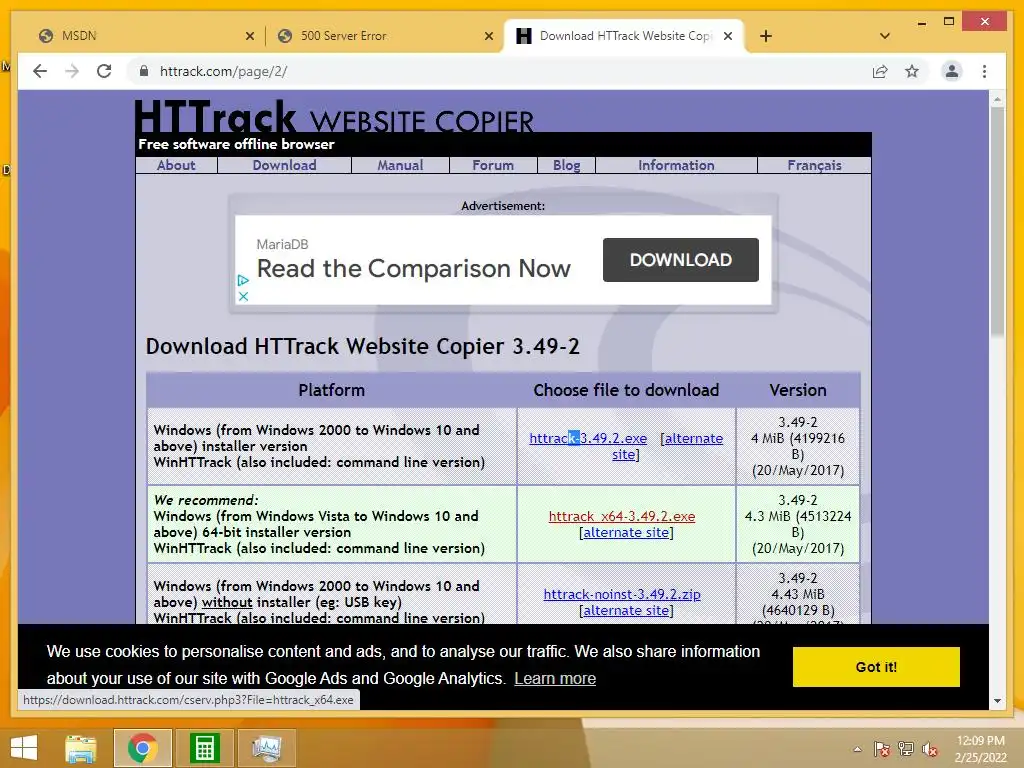Open the Forum menu item
This screenshot has height=768, width=1024.
(493, 165)
